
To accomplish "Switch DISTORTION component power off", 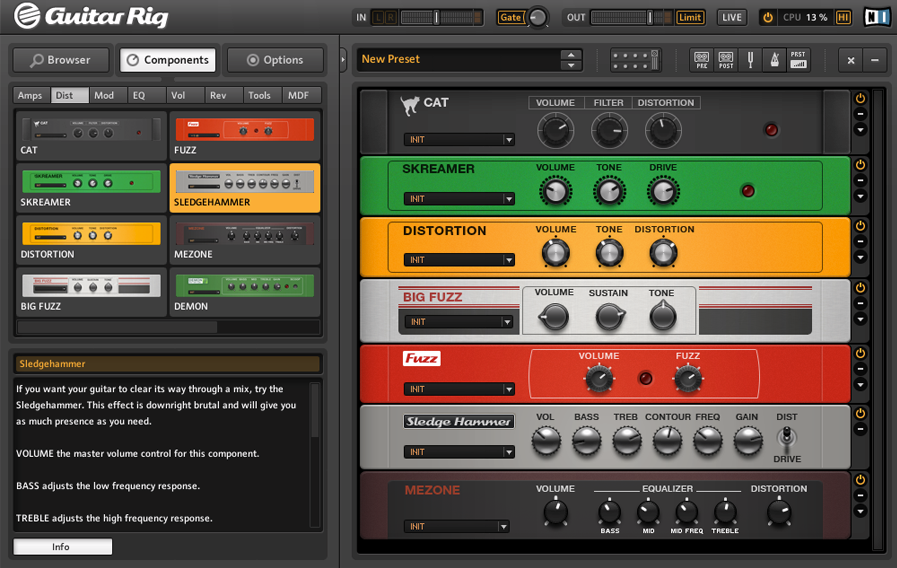I will (860, 226).
